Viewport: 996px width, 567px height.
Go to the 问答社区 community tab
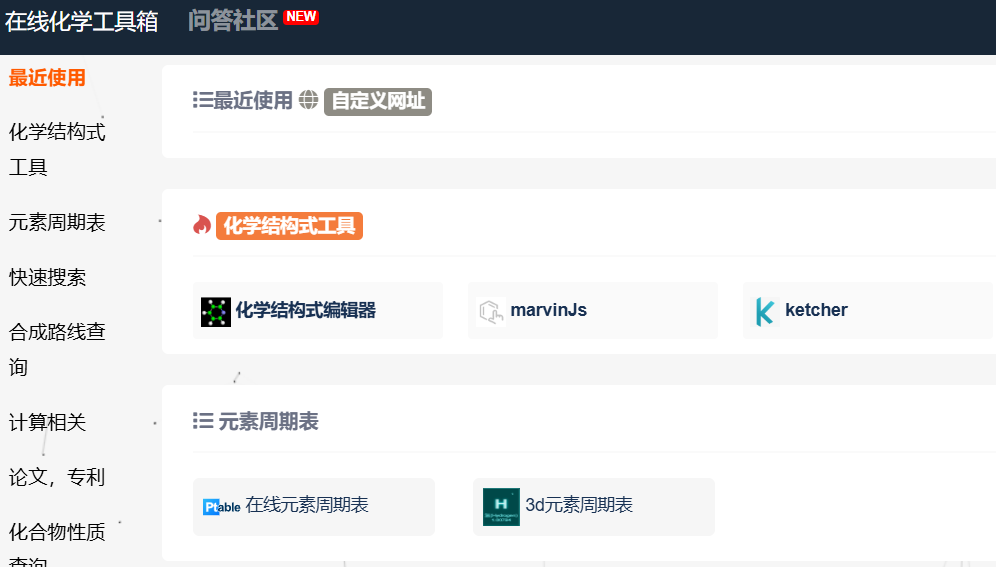tap(233, 21)
